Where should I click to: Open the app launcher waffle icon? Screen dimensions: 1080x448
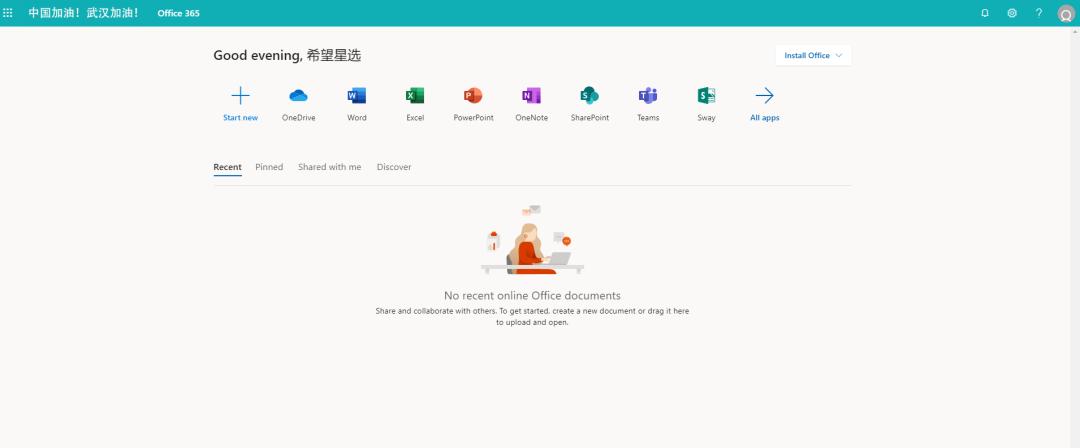tap(8, 13)
